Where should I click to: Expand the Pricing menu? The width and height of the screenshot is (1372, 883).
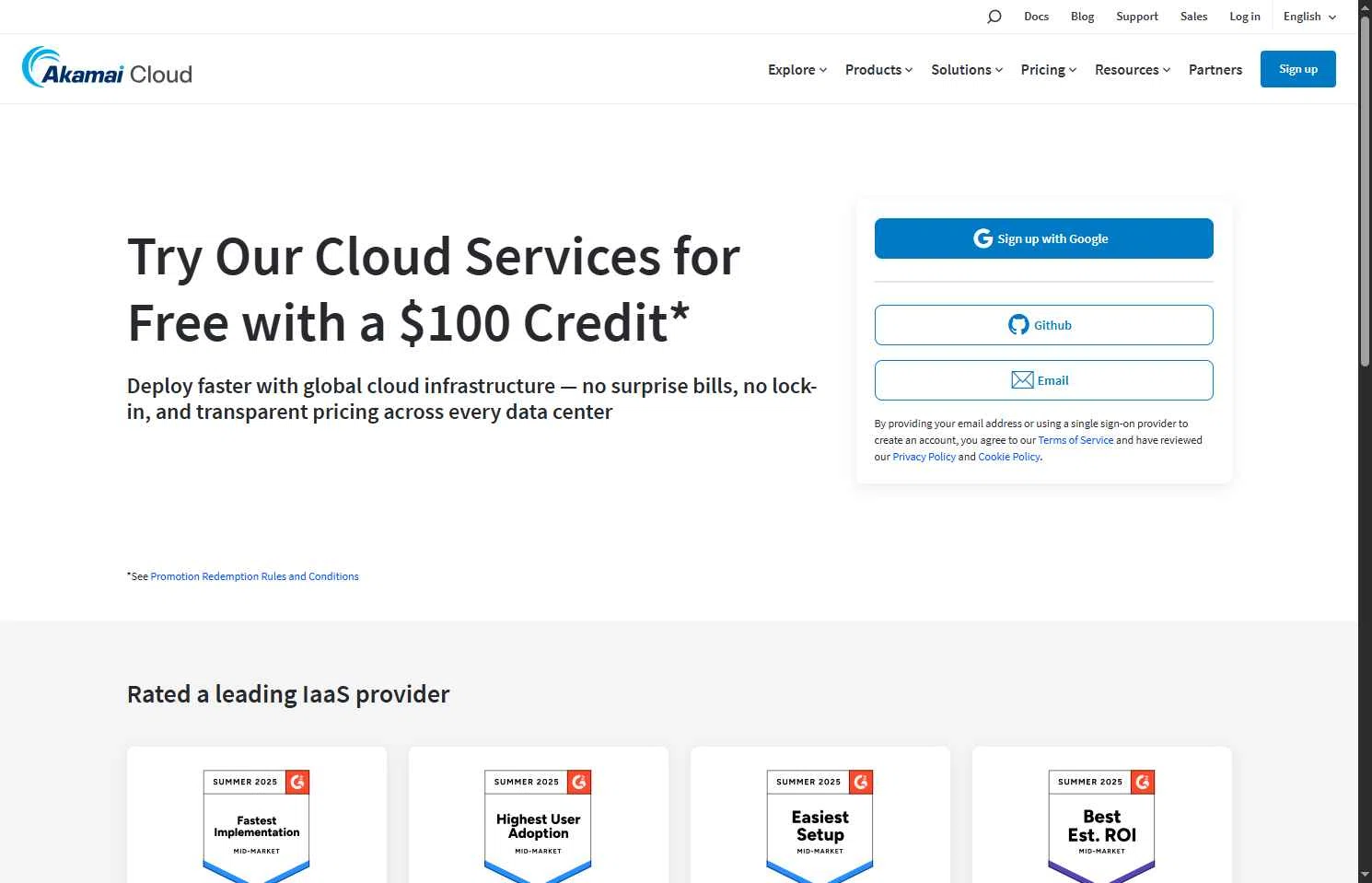1048,70
